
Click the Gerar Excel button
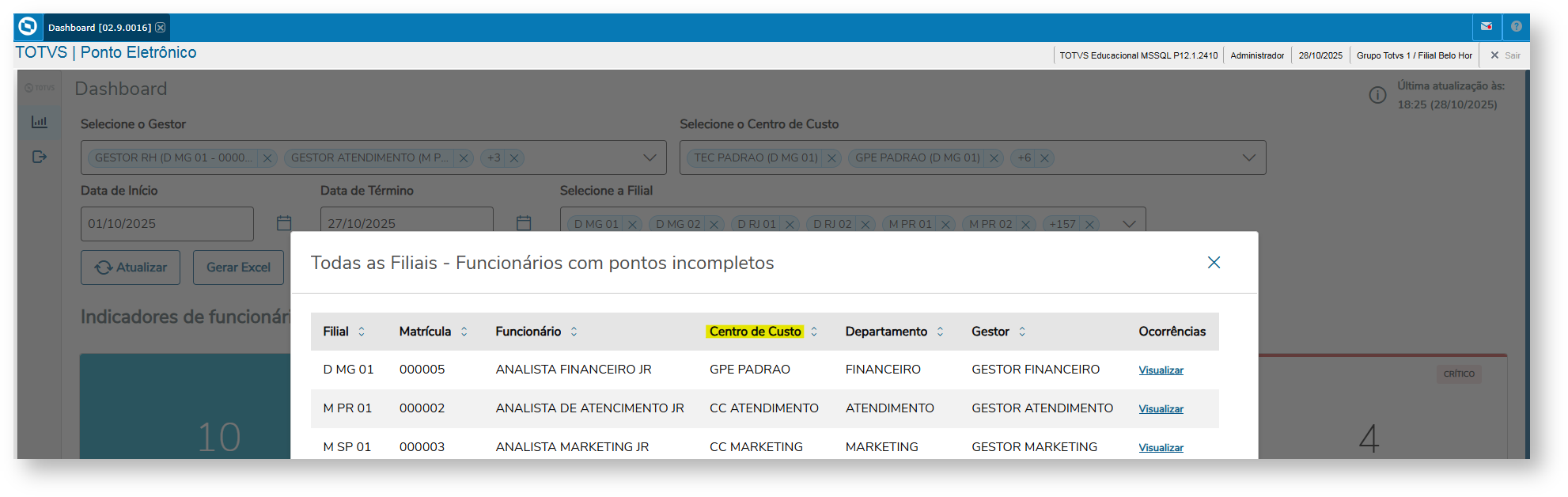pyautogui.click(x=238, y=267)
